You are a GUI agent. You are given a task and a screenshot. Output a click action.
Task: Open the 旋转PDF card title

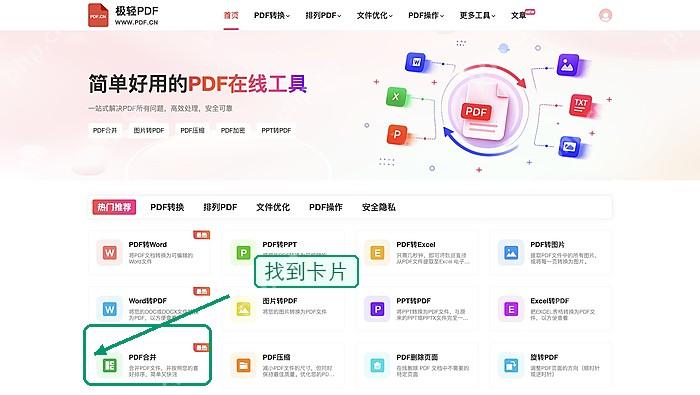click(544, 357)
